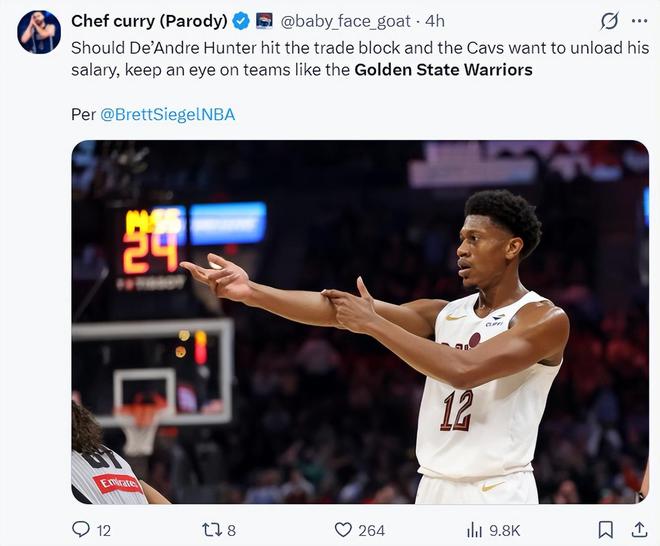Screen dimensions: 660x546
Task: Click the Grok icon on the post
Action: (x=608, y=21)
